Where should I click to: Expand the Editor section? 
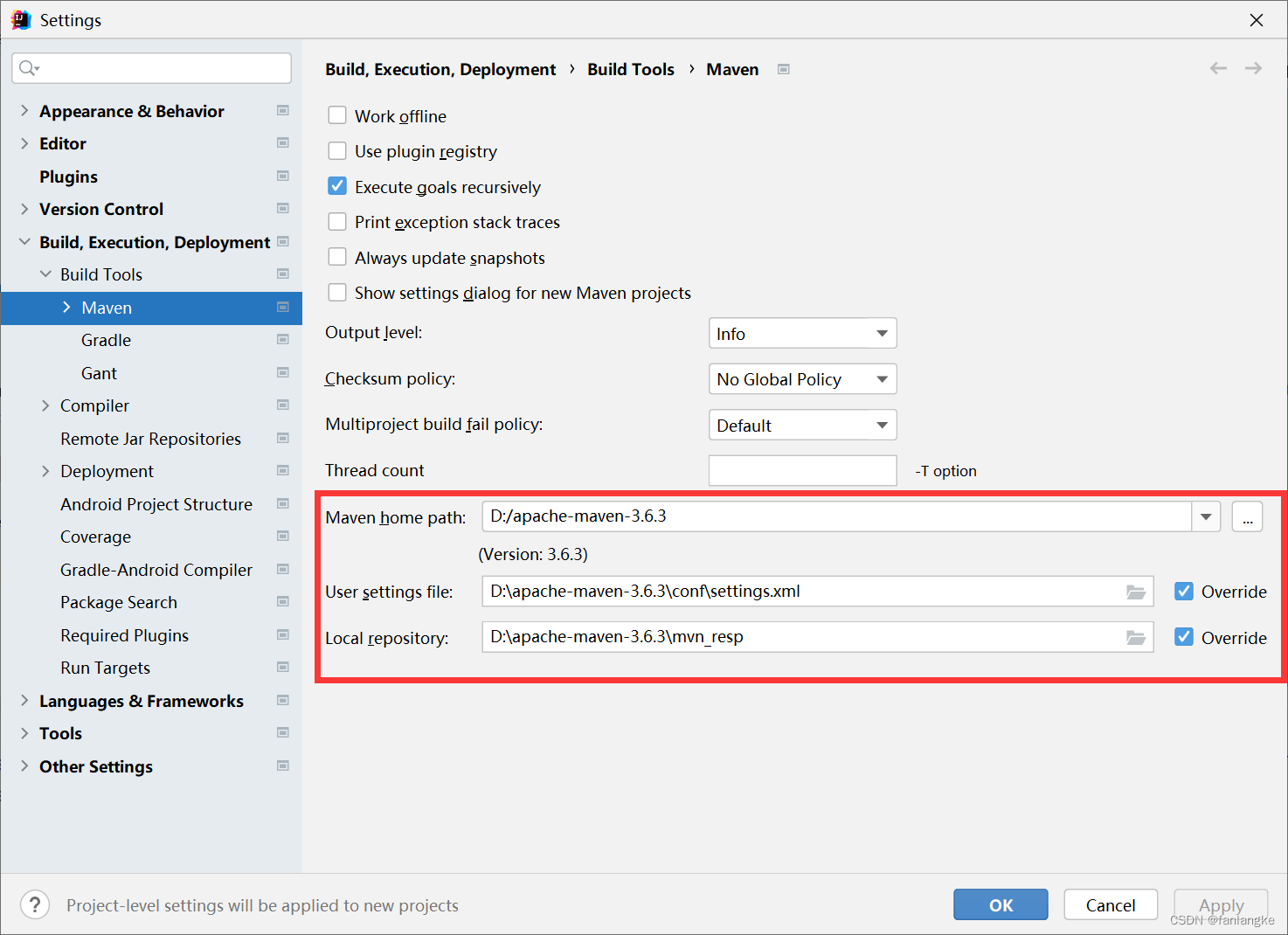(x=24, y=143)
